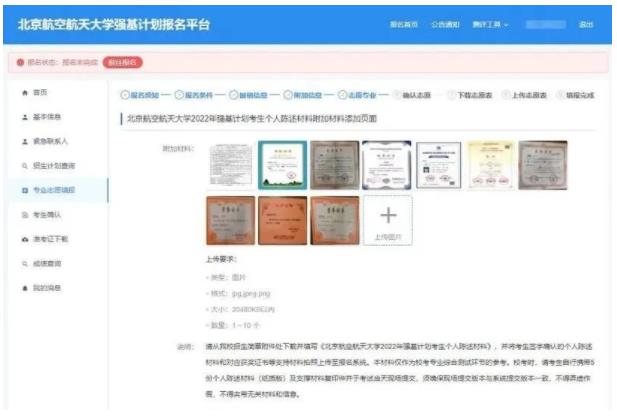Expand the 测评工具 dropdown menu
The width and height of the screenshot is (617, 419).
tap(490, 24)
